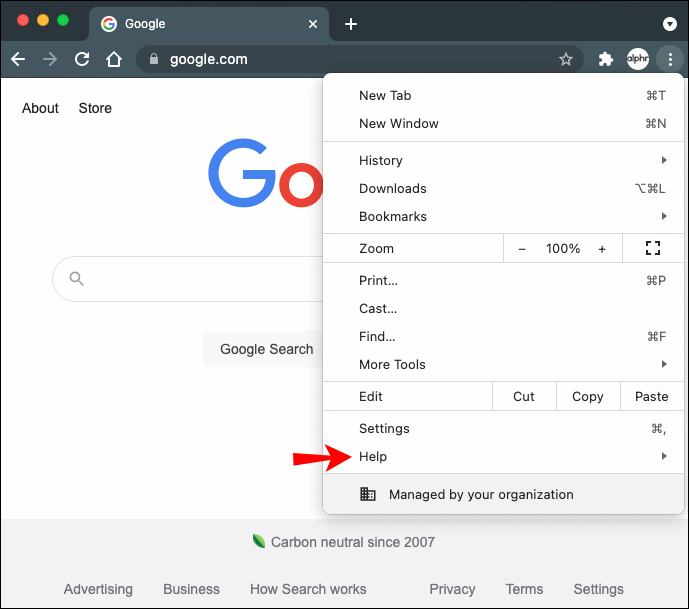This screenshot has height=609, width=689.
Task: Click the search magnifier icon in Google box
Action: [76, 279]
